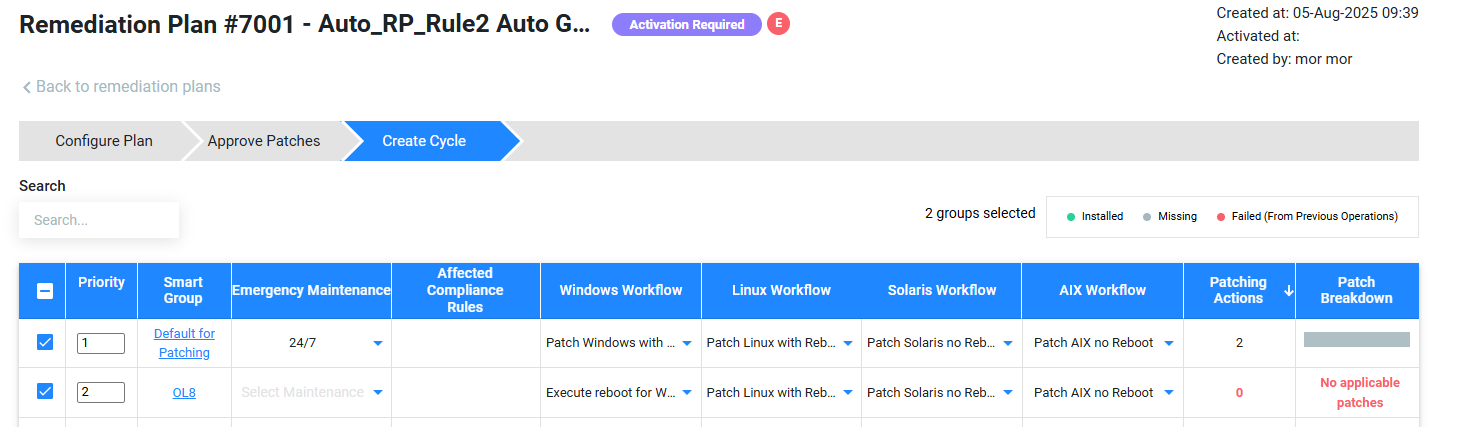
Task: Expand Execute reboot Windows workflow dropdown
Action: 686,393
